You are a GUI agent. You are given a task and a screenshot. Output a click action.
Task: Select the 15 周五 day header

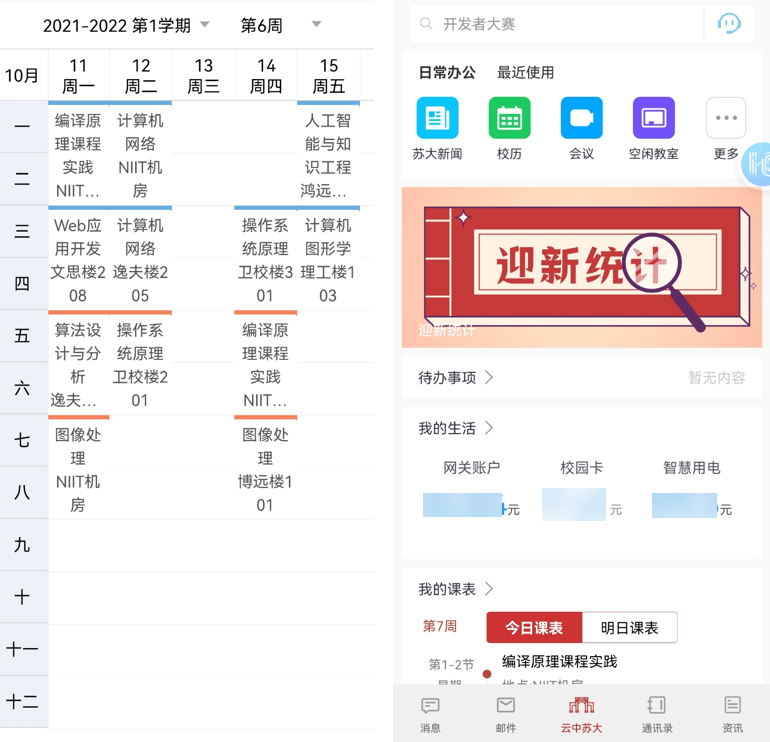tap(329, 75)
